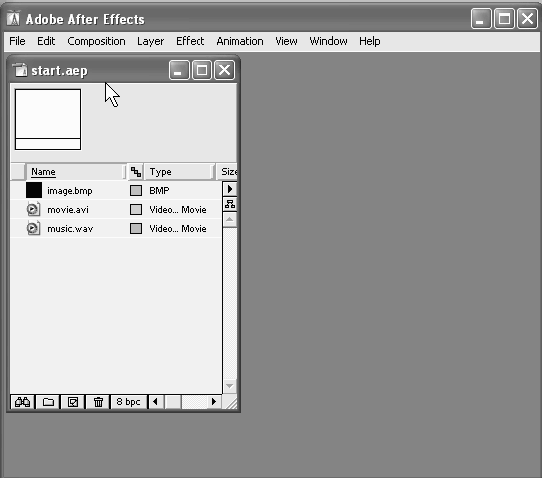Open the Effect menu
This screenshot has height=478, width=542.
[190, 41]
